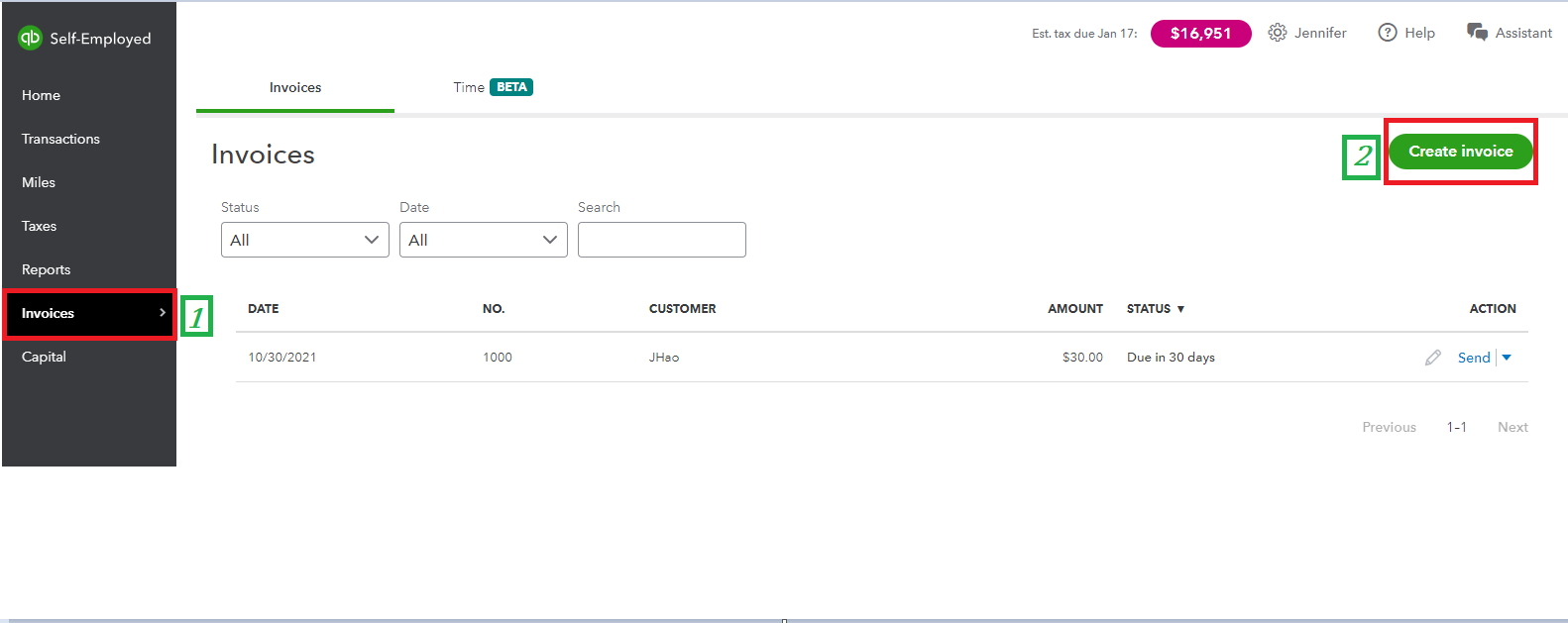
Task: Select Invoices in the sidebar
Action: click(x=89, y=313)
